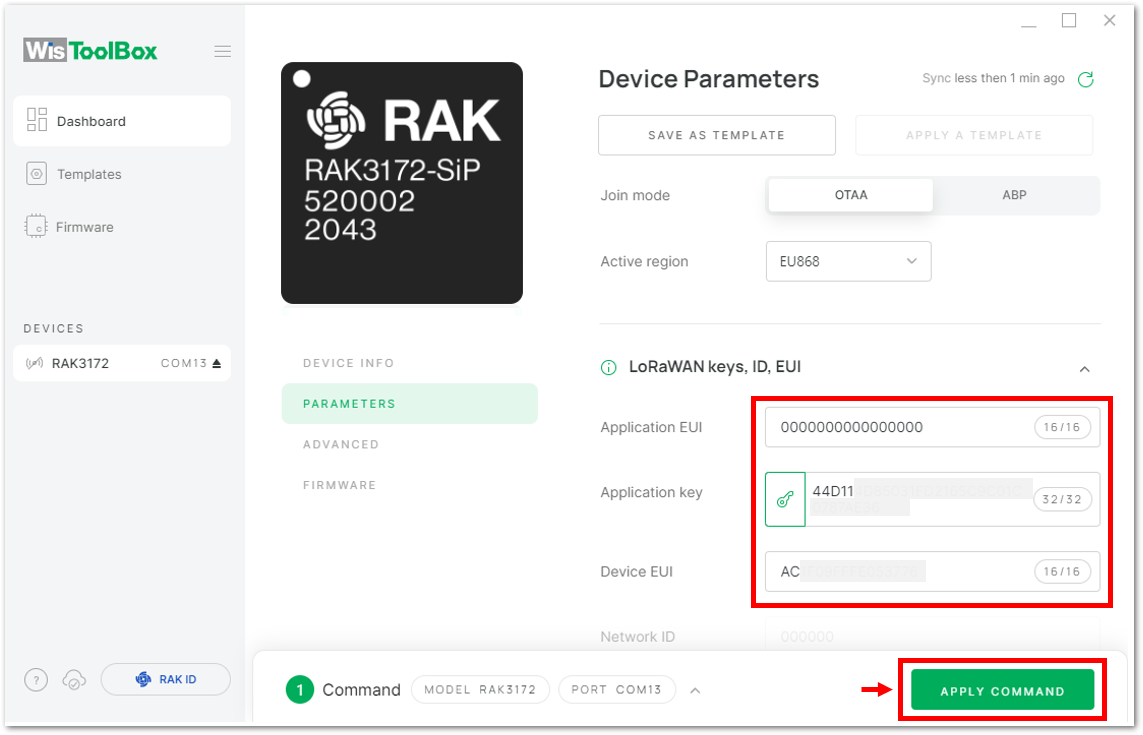Click the Templates icon in the sidebar
This screenshot has height=735, width=1143.
click(36, 174)
